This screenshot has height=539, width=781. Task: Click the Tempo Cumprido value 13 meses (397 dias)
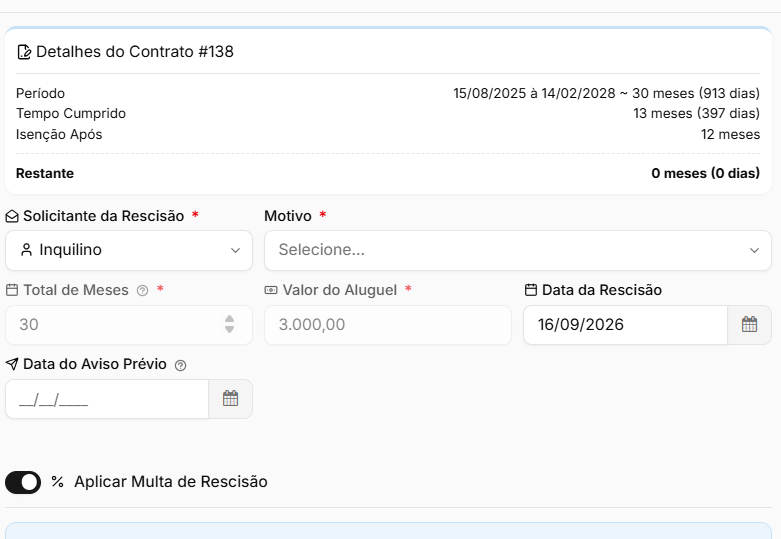(696, 114)
